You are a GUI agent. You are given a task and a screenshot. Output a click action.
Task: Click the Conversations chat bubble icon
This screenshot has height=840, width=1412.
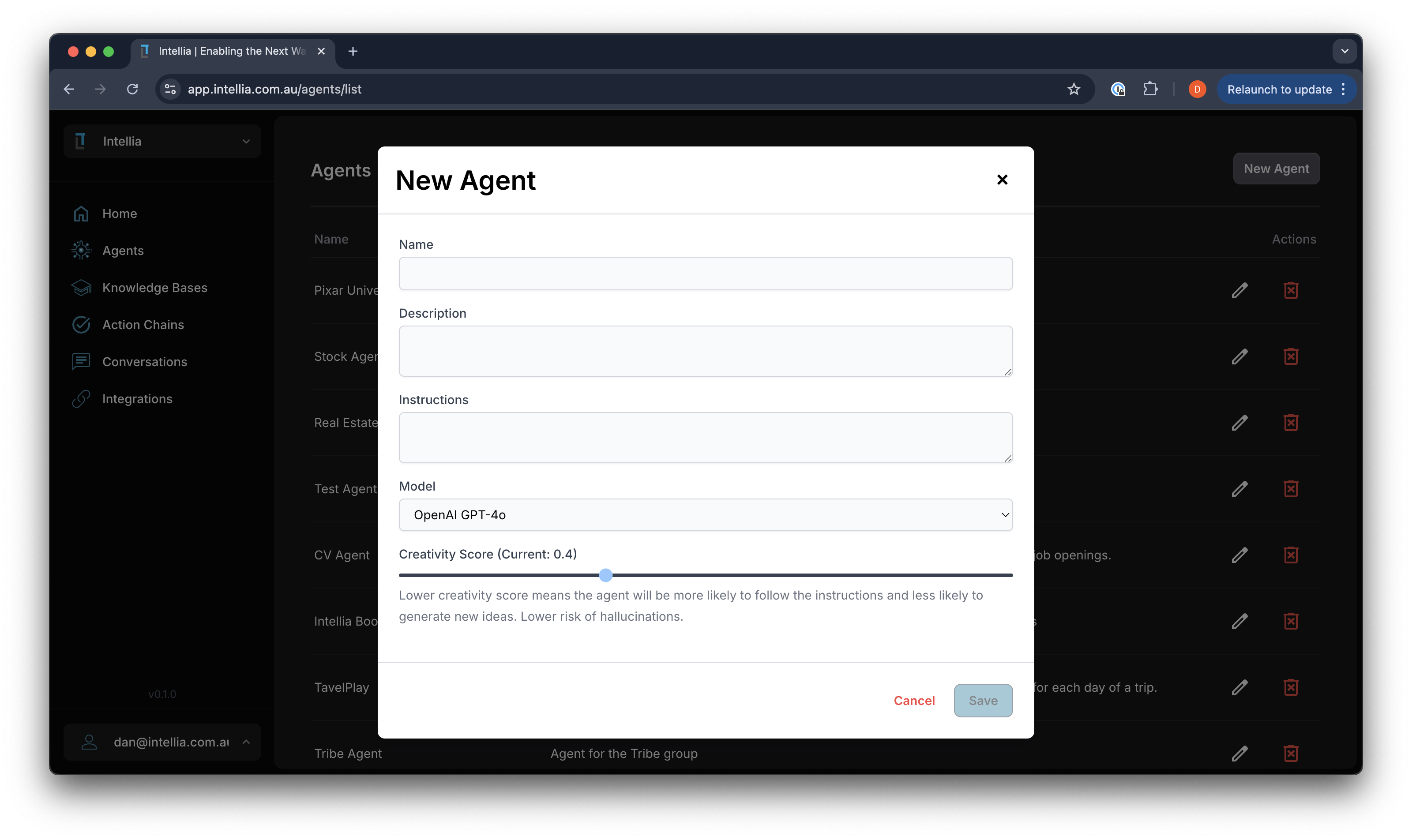[x=81, y=362]
